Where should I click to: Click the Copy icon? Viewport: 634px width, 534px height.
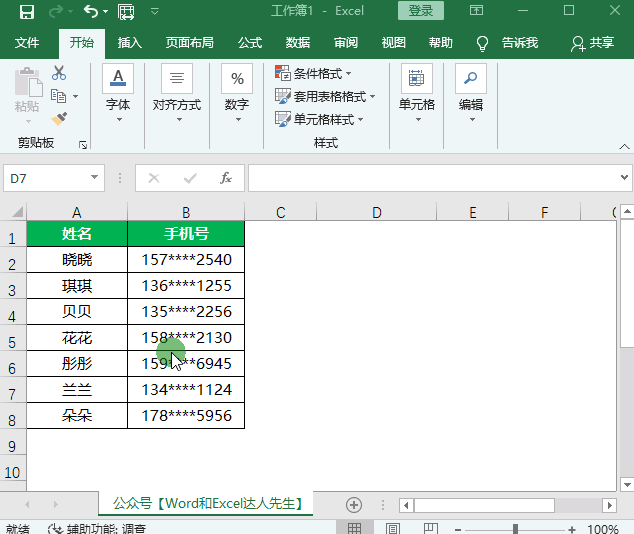59,96
